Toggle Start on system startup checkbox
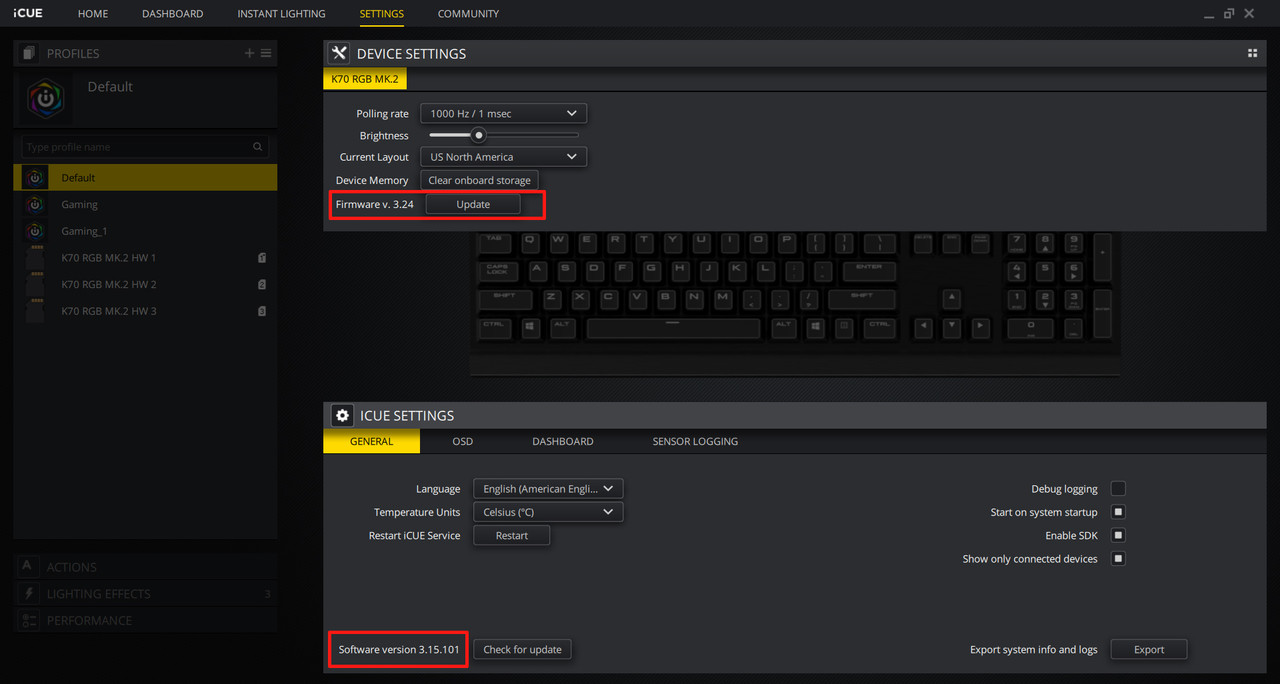1280x684 pixels. coord(1118,512)
